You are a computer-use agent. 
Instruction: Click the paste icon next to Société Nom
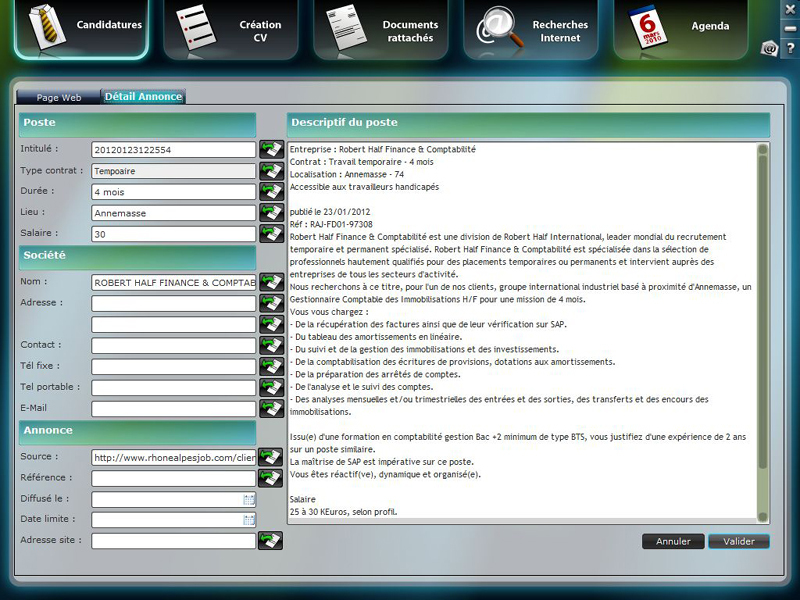[271, 282]
